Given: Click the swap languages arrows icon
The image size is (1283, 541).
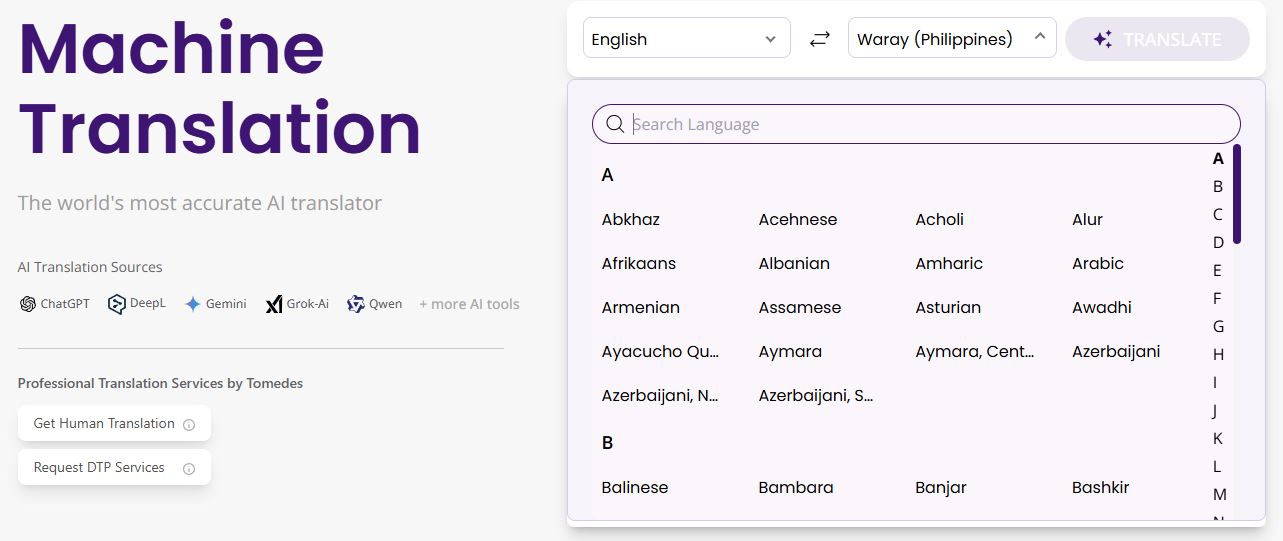Looking at the screenshot, I should click(819, 39).
